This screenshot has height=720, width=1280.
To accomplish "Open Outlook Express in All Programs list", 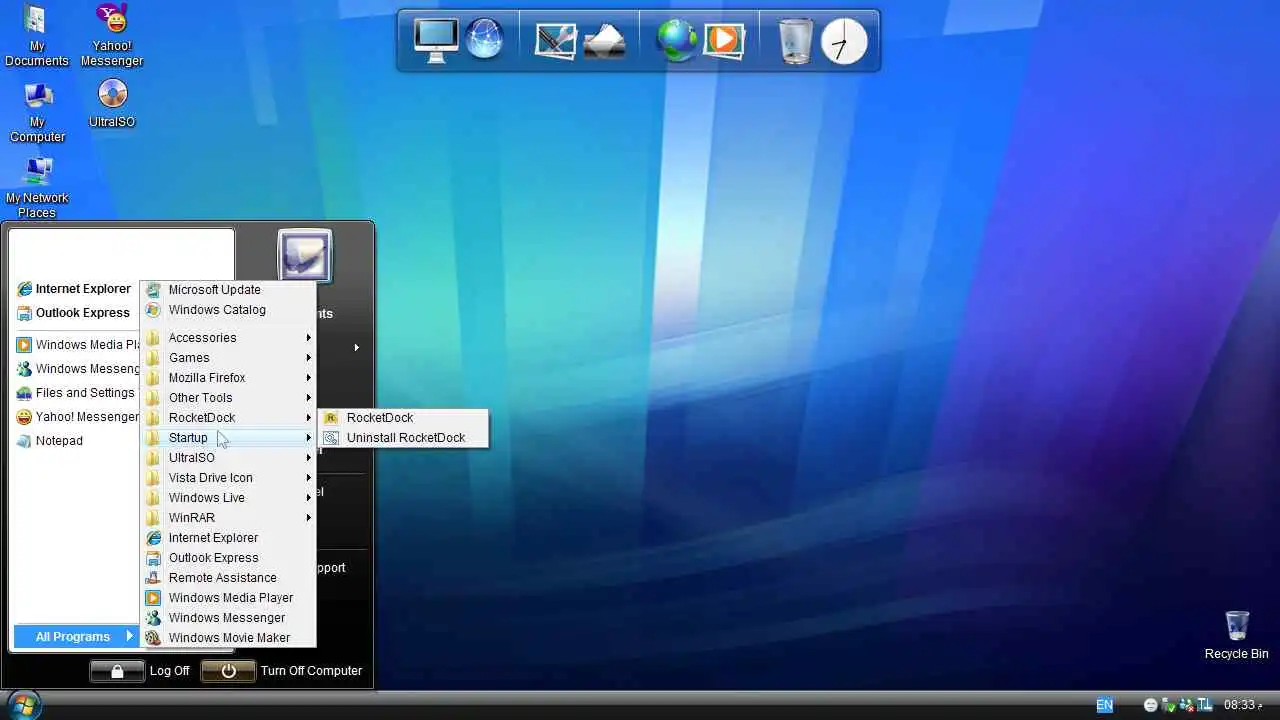I will click(228, 558).
